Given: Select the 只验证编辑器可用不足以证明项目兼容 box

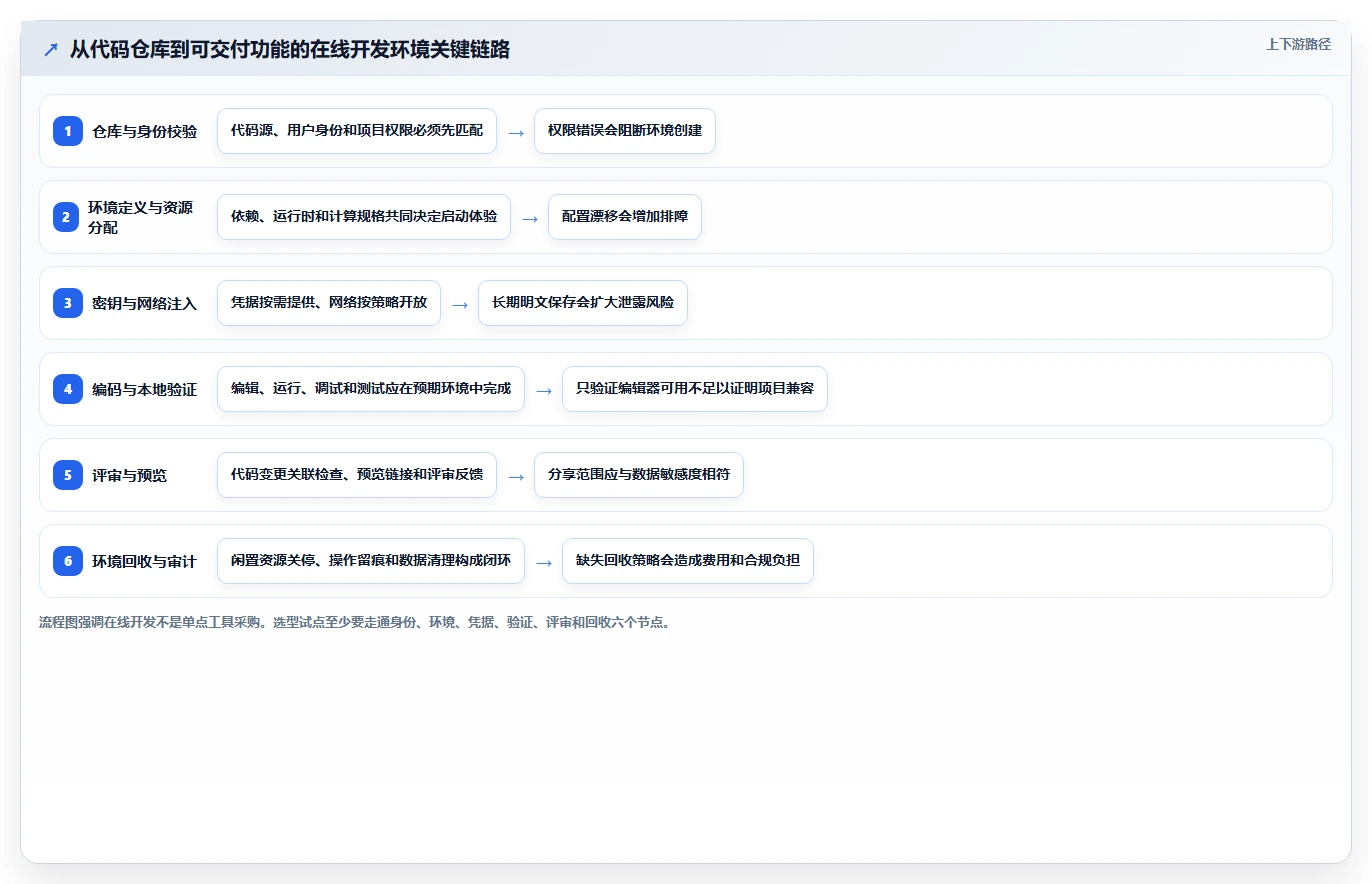Looking at the screenshot, I should pos(695,389).
